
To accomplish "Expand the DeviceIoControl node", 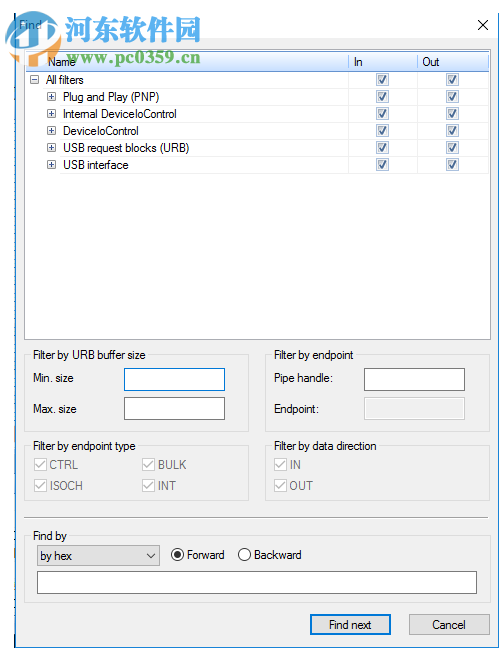I will click(51, 130).
